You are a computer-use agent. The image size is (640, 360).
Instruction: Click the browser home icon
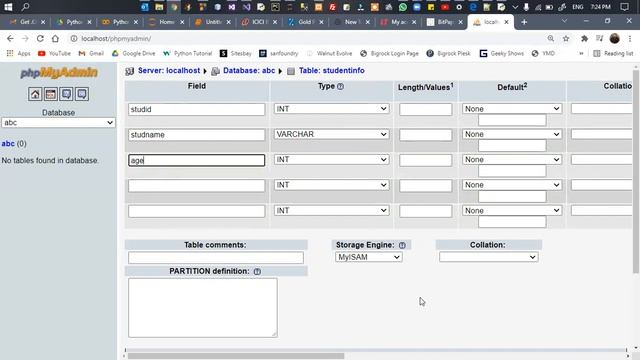[x=55, y=38]
